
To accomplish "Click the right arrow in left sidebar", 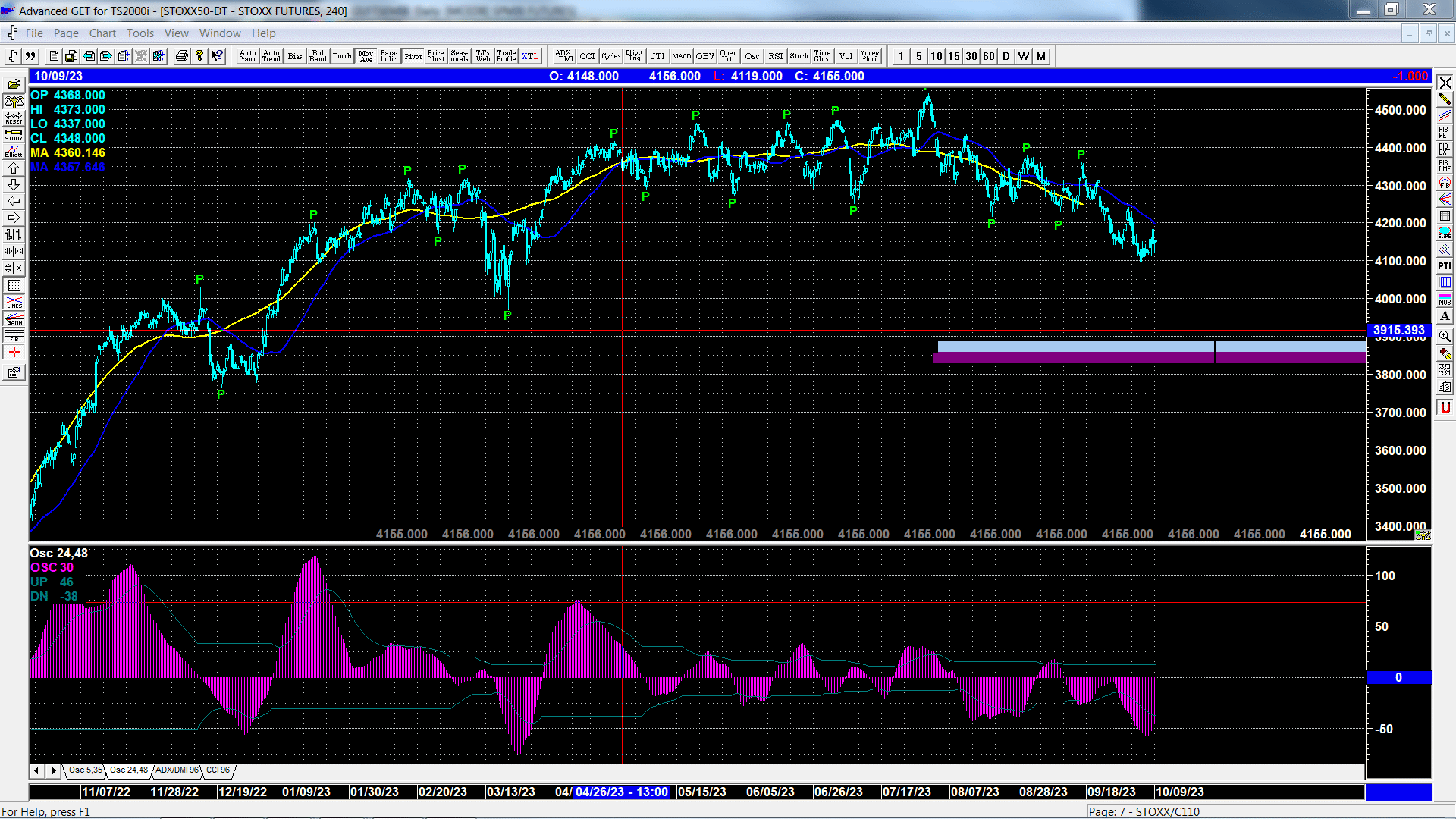I will click(14, 218).
